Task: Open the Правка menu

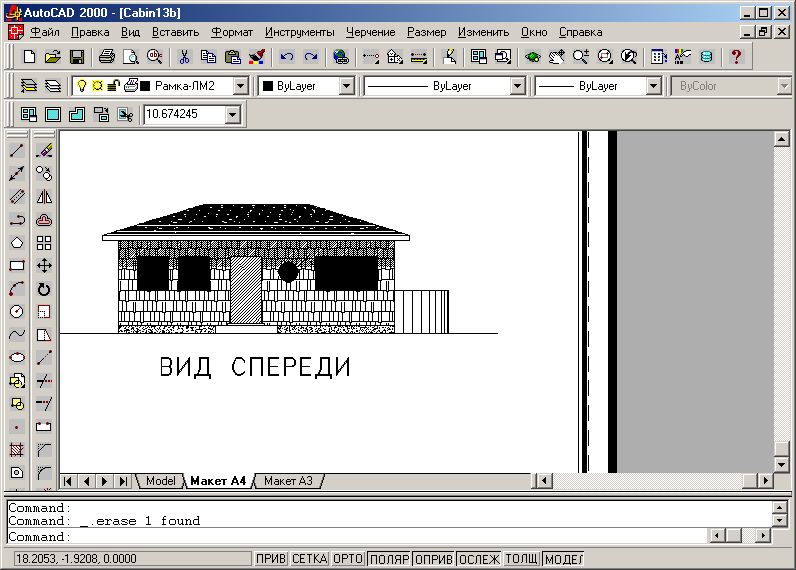Action: coord(90,32)
